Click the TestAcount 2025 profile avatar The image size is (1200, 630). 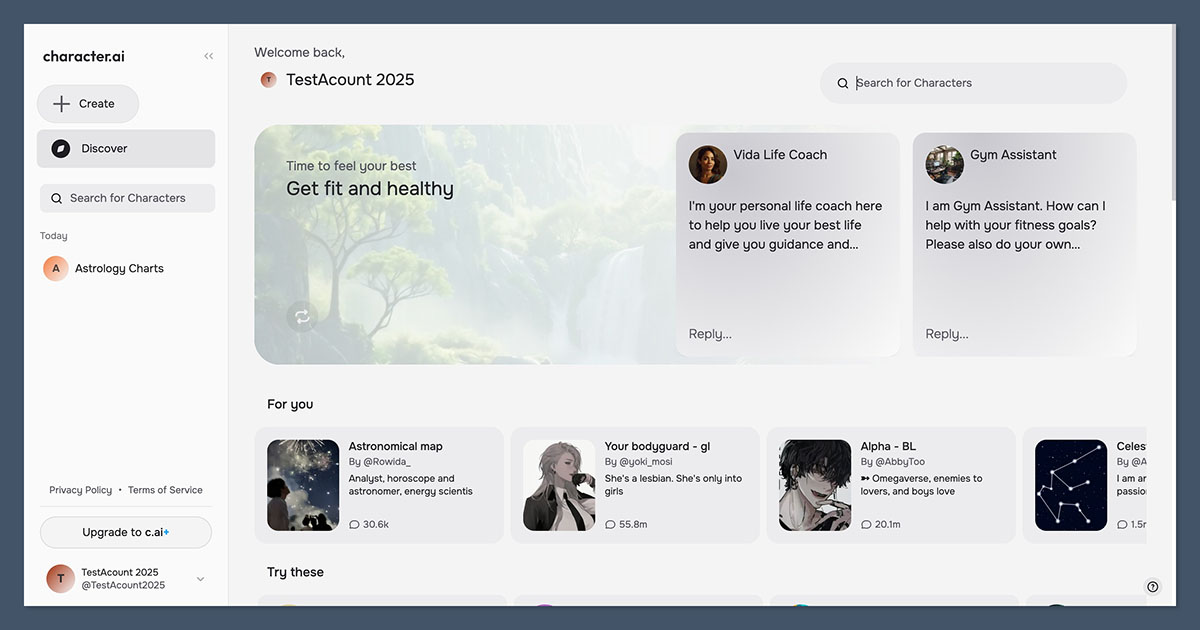point(60,578)
